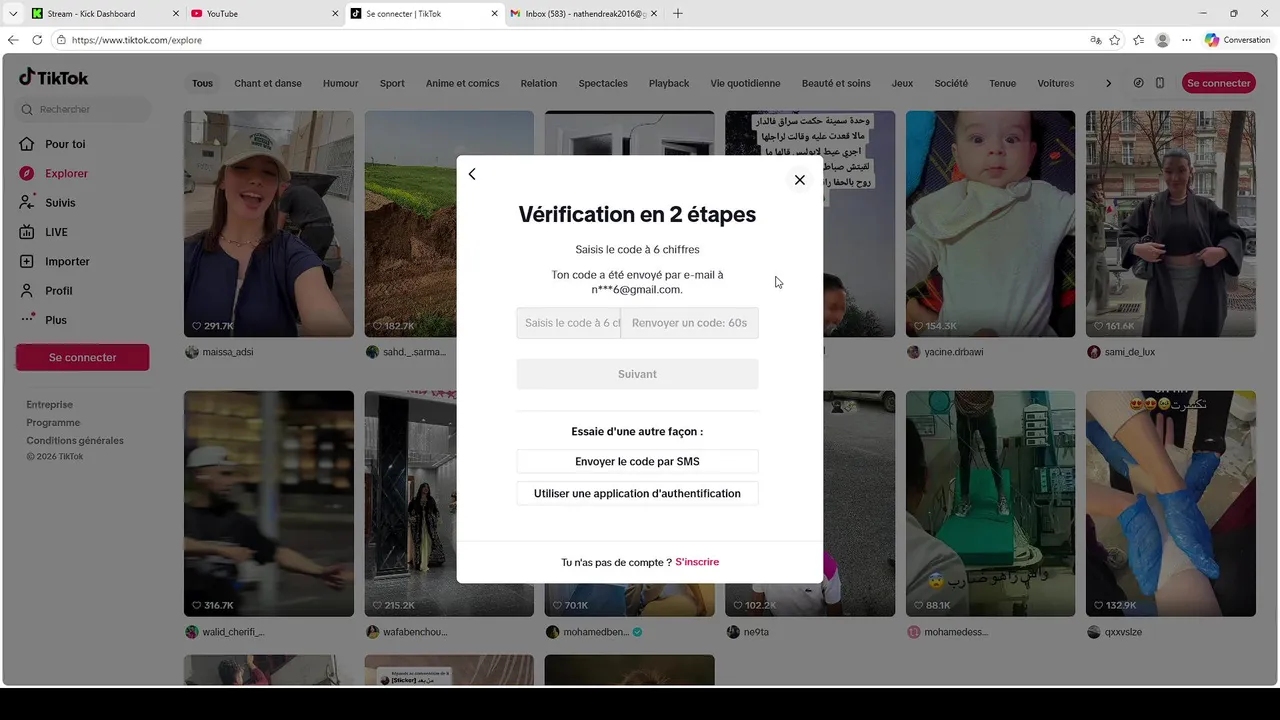This screenshot has width=1280, height=720.
Task: Reload the page
Action: 37,40
